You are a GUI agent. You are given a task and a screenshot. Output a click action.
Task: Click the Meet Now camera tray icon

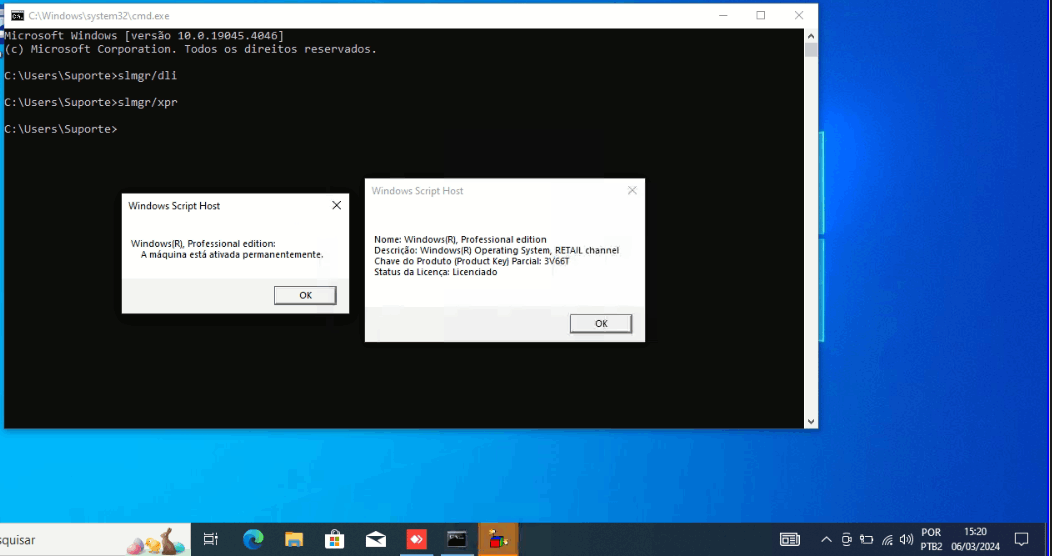846,539
